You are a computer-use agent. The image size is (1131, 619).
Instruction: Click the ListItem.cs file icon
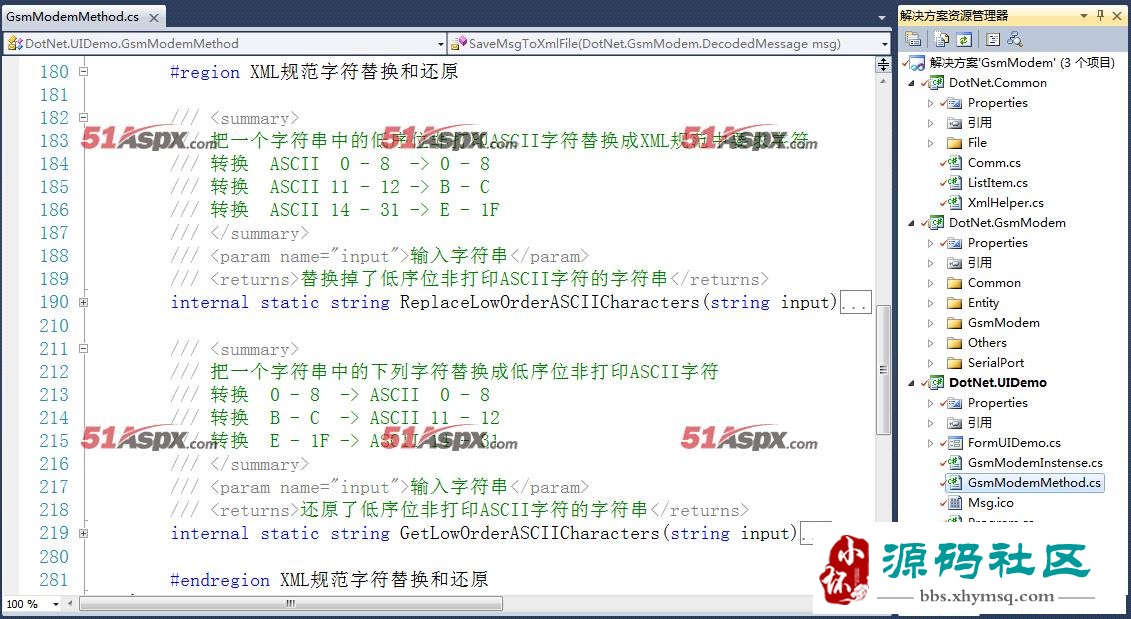[x=954, y=183]
